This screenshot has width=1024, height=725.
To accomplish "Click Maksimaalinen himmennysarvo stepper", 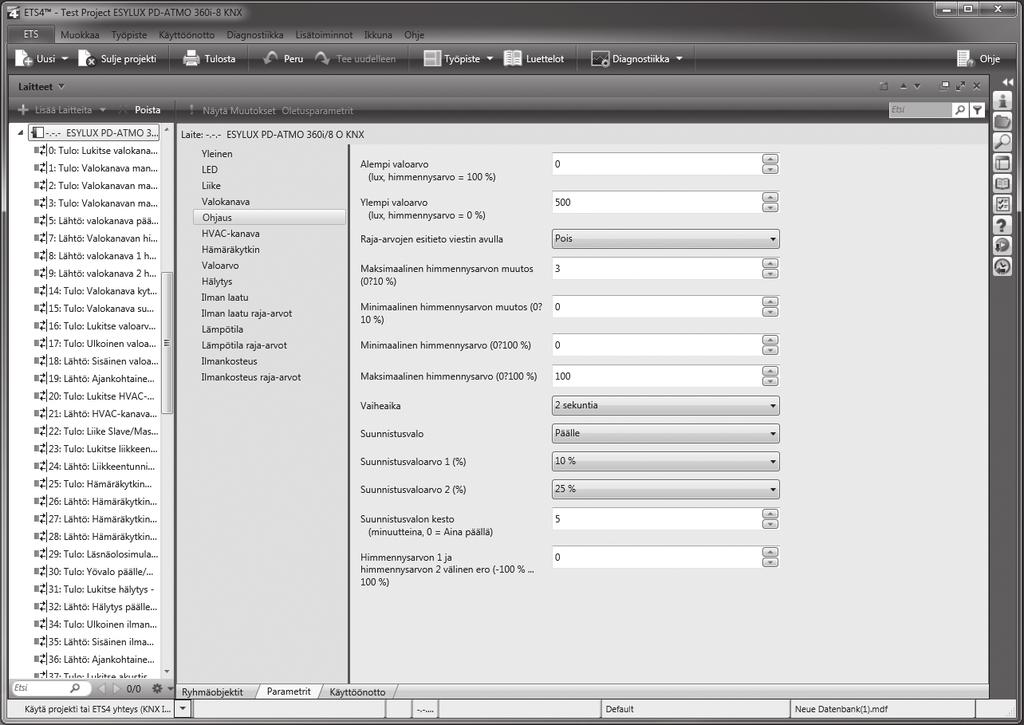I will [770, 376].
